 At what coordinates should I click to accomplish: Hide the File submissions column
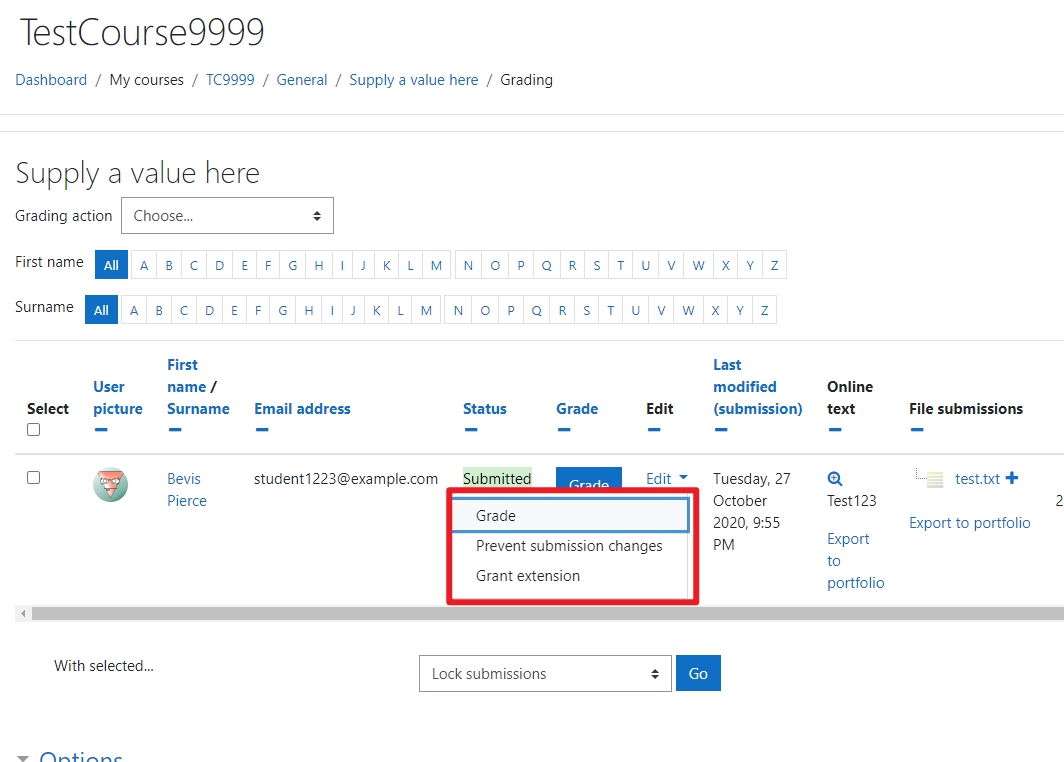(917, 430)
